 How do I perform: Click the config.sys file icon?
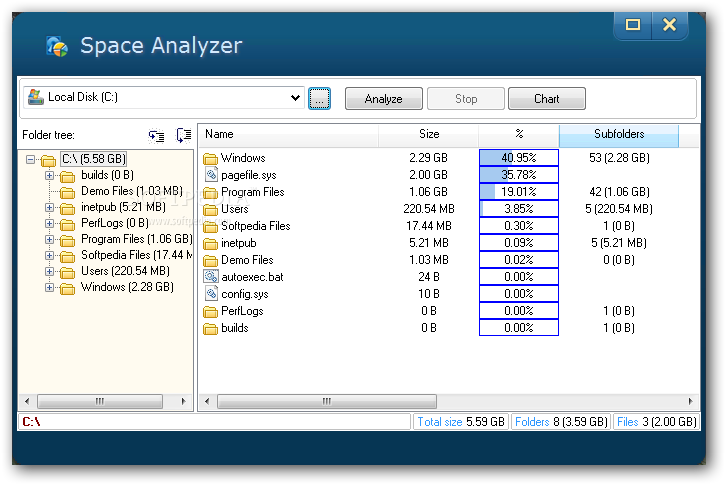(211, 294)
